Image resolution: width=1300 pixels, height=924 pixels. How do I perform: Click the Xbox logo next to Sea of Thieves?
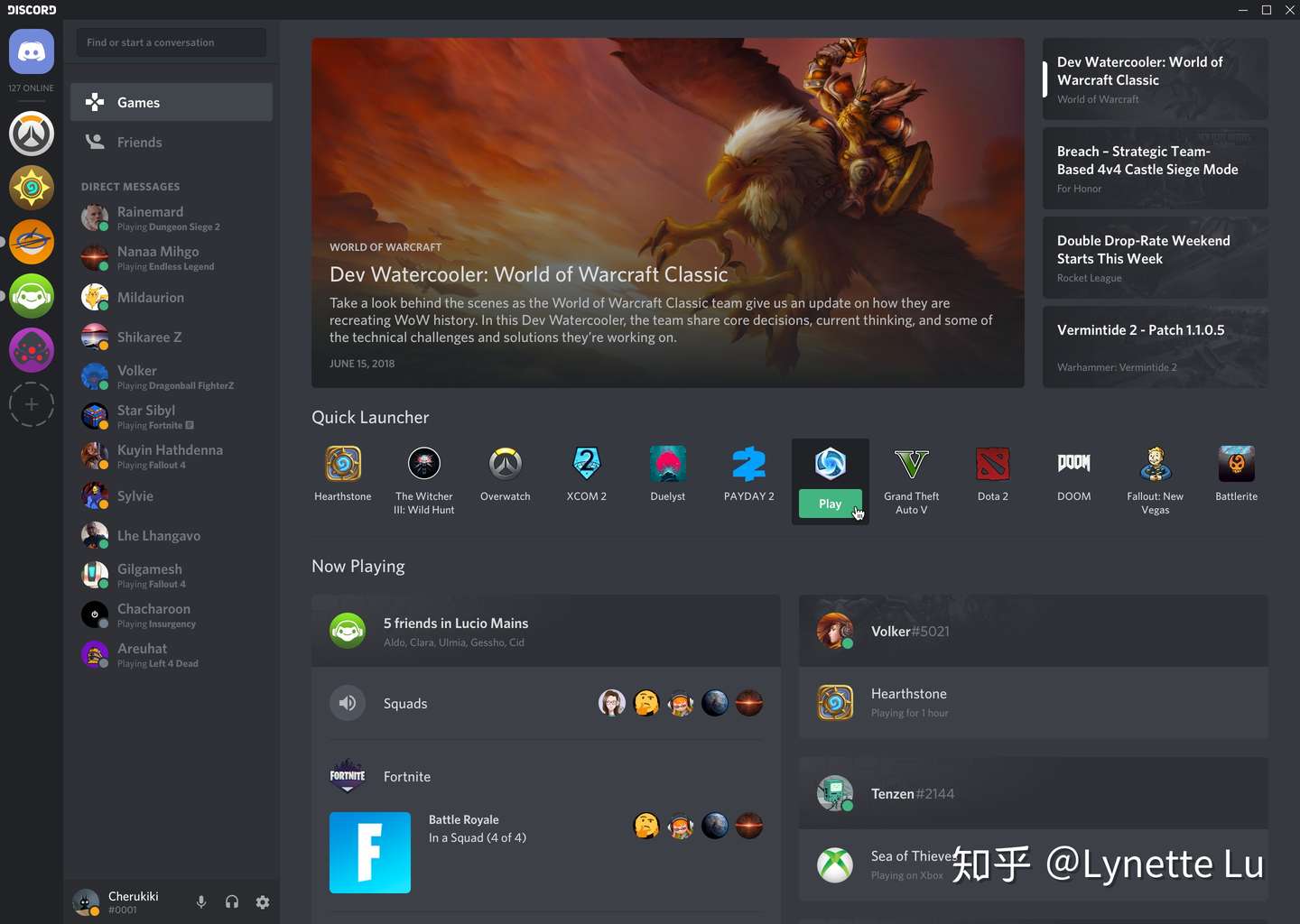click(835, 865)
